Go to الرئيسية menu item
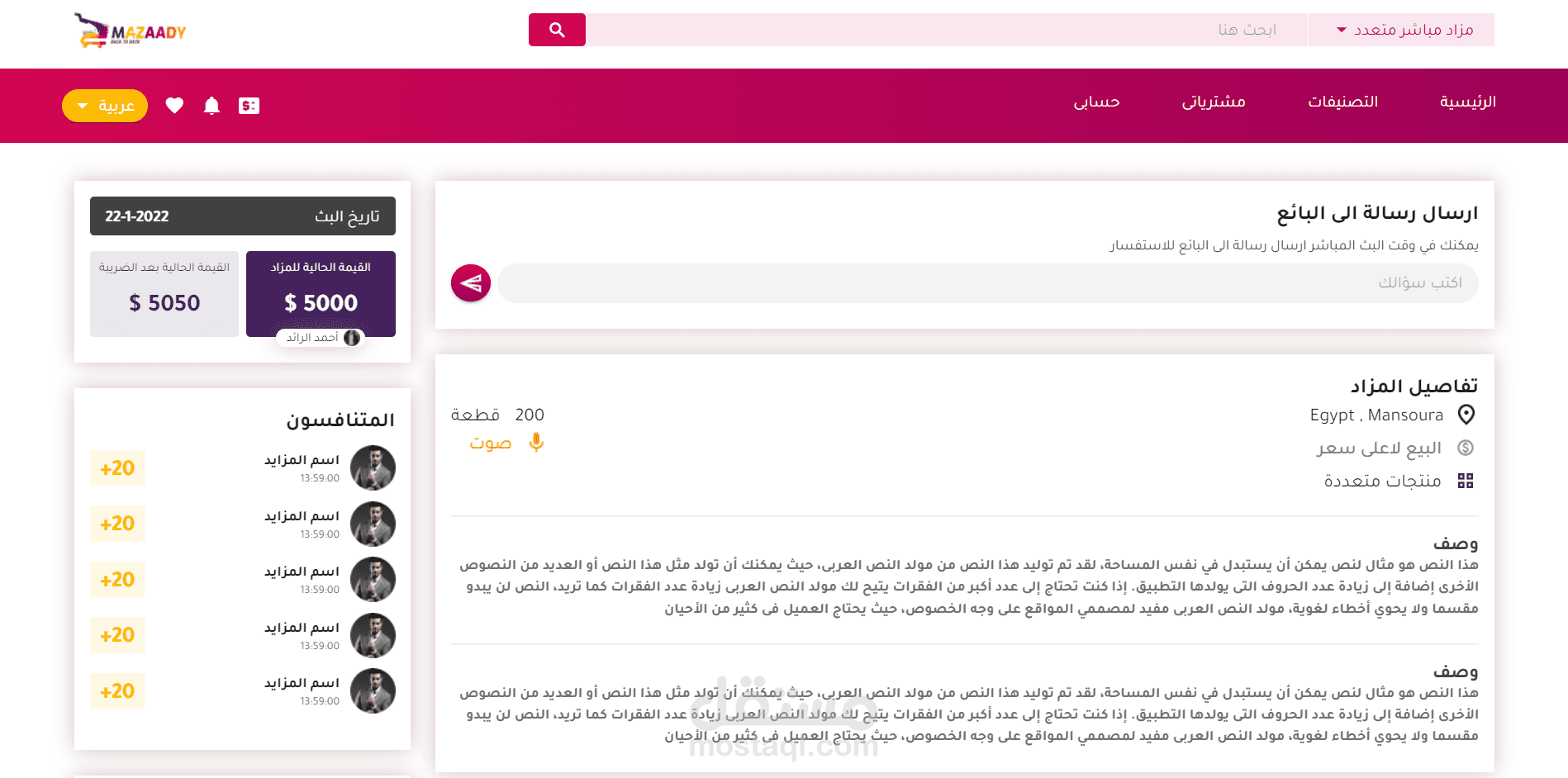 tap(1468, 102)
